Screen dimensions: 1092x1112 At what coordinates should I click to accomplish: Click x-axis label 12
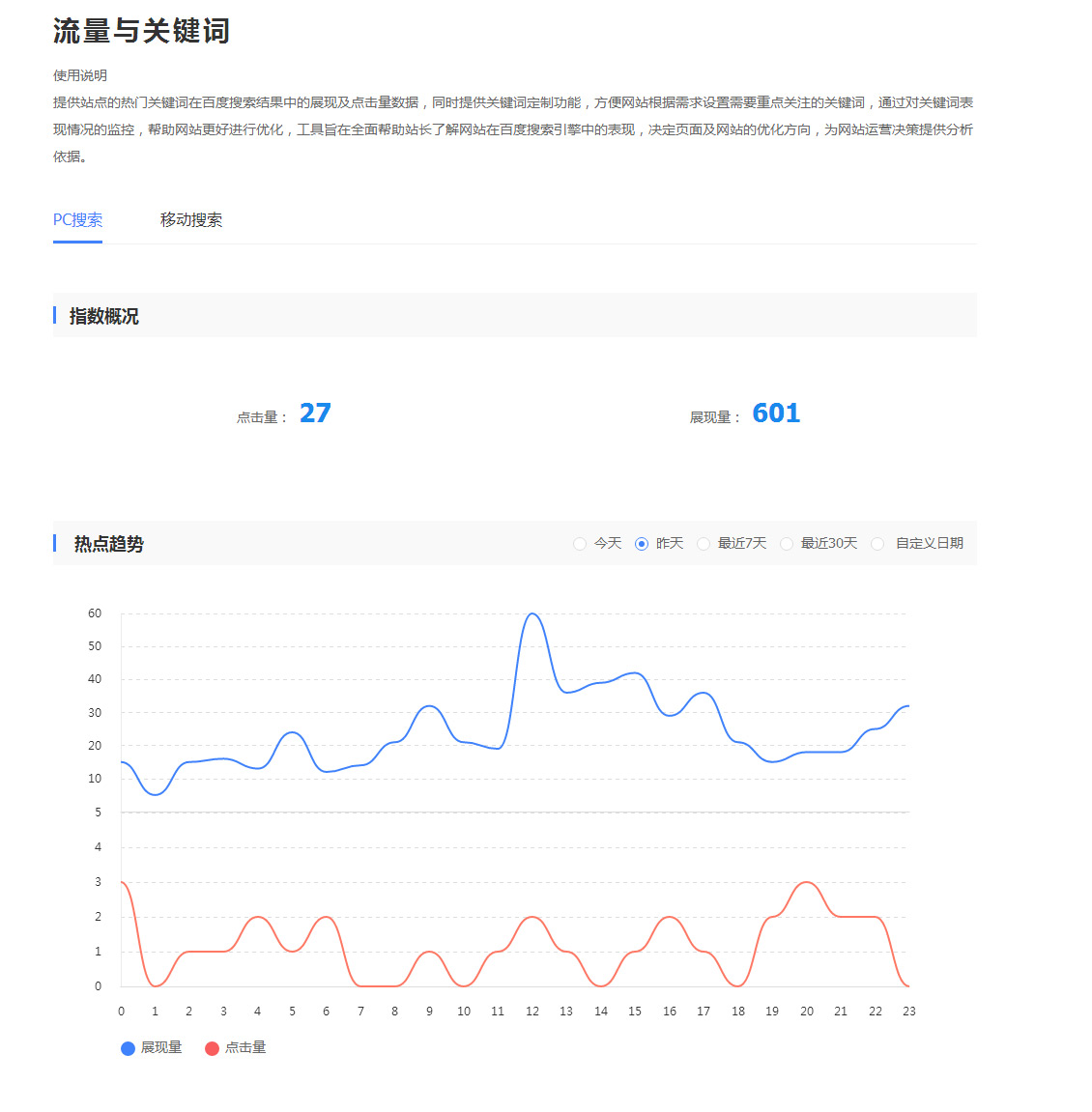532,1012
